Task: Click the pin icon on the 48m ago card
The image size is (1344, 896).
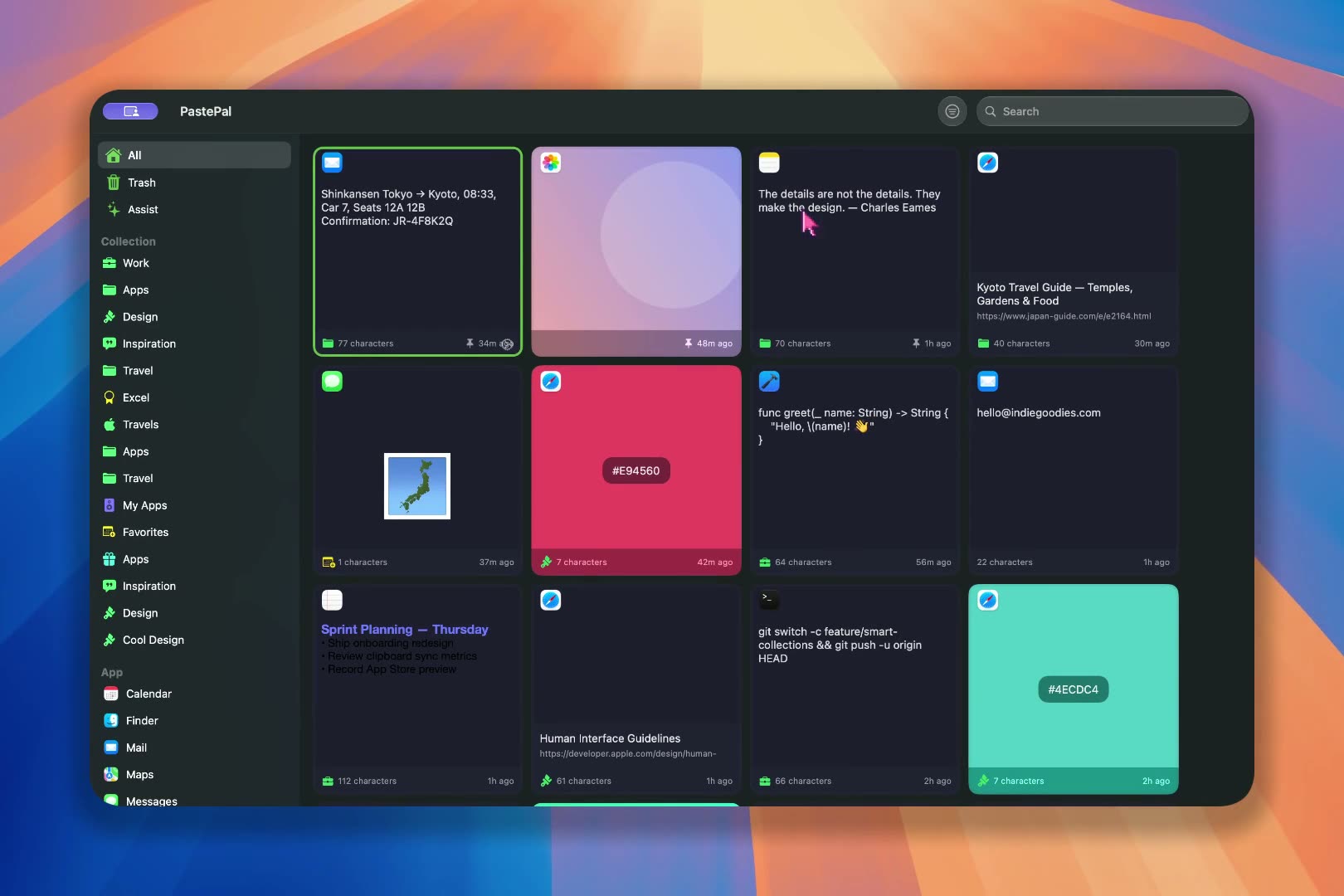Action: pyautogui.click(x=689, y=343)
